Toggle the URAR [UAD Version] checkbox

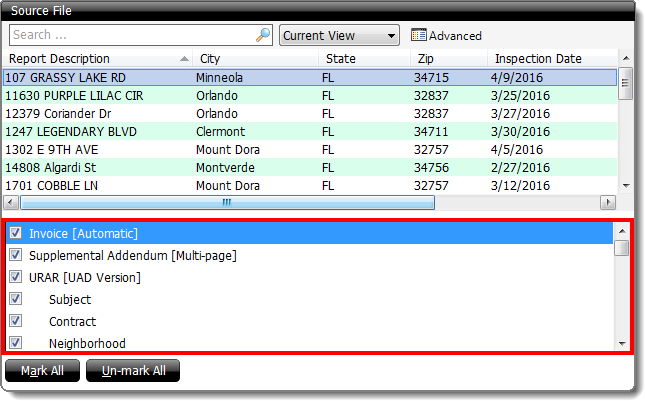[x=15, y=277]
